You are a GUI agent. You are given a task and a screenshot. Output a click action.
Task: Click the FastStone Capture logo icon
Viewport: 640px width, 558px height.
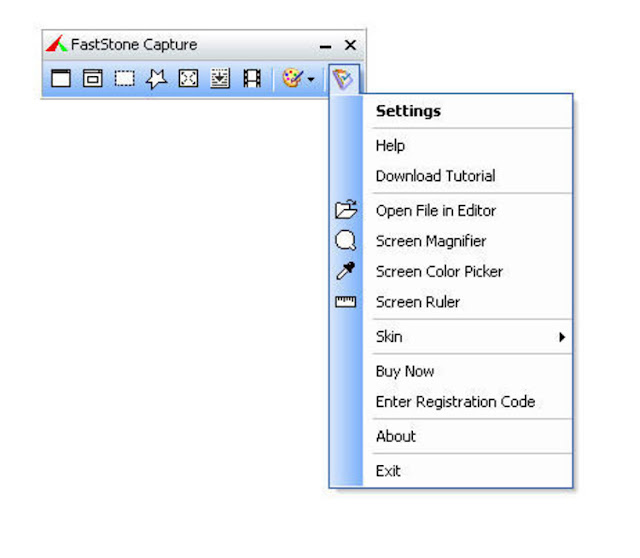56,43
